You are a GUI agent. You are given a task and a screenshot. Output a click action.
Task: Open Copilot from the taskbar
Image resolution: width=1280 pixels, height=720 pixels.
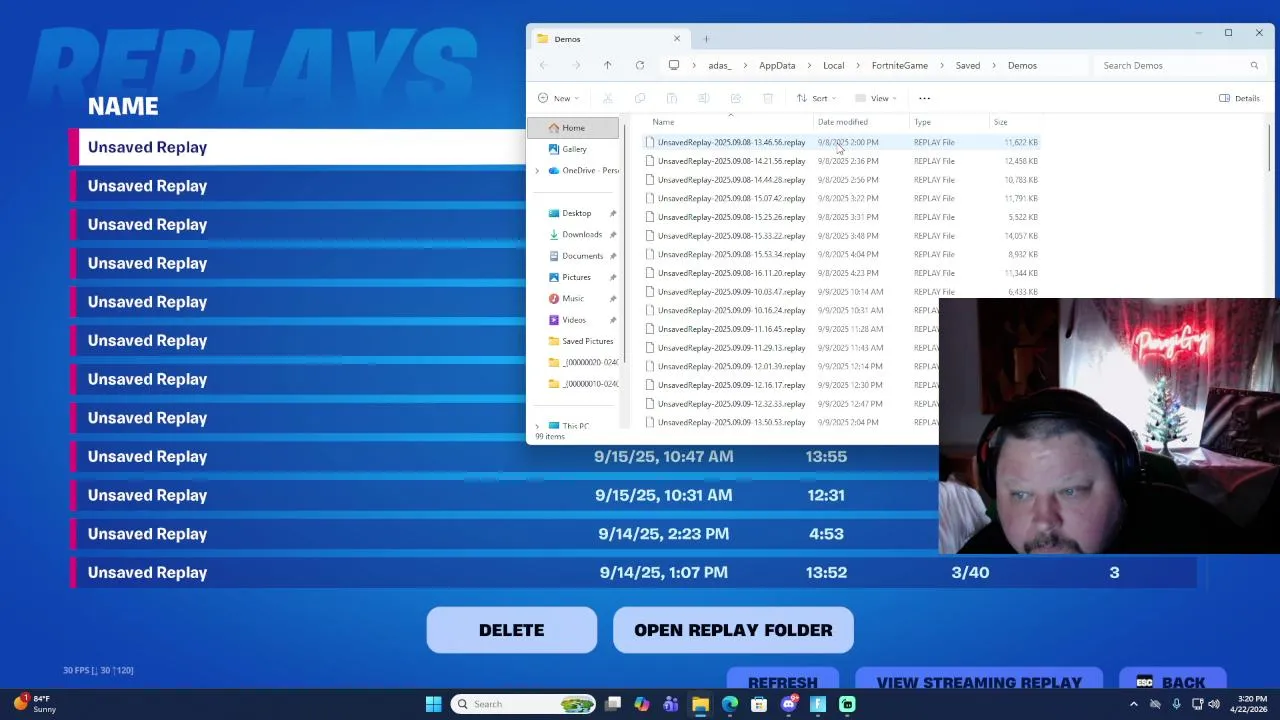642,704
